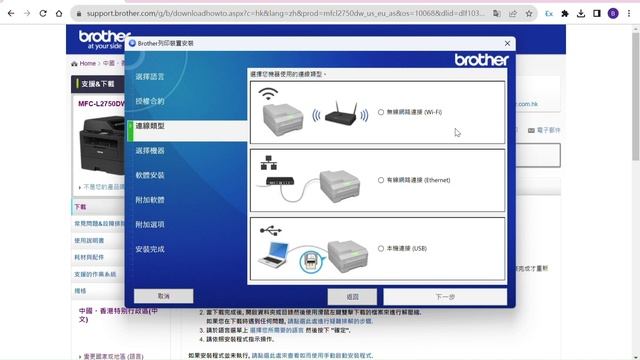Screen dimensions: 640x360
Task: Click the Wi-Fi signal icon in installer
Action: pos(268,94)
